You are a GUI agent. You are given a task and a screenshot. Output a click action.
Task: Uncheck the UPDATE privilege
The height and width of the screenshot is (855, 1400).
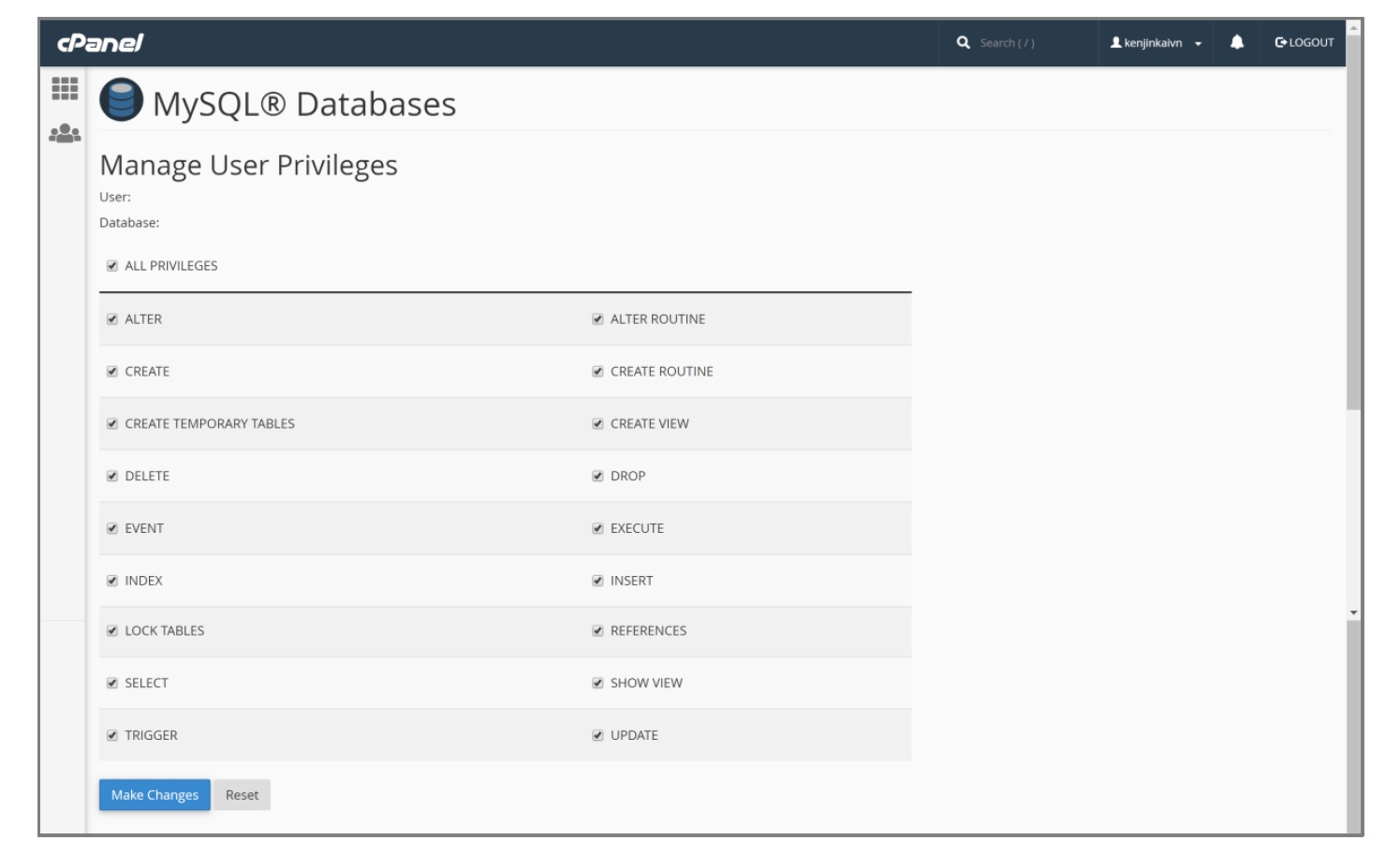pyautogui.click(x=597, y=736)
